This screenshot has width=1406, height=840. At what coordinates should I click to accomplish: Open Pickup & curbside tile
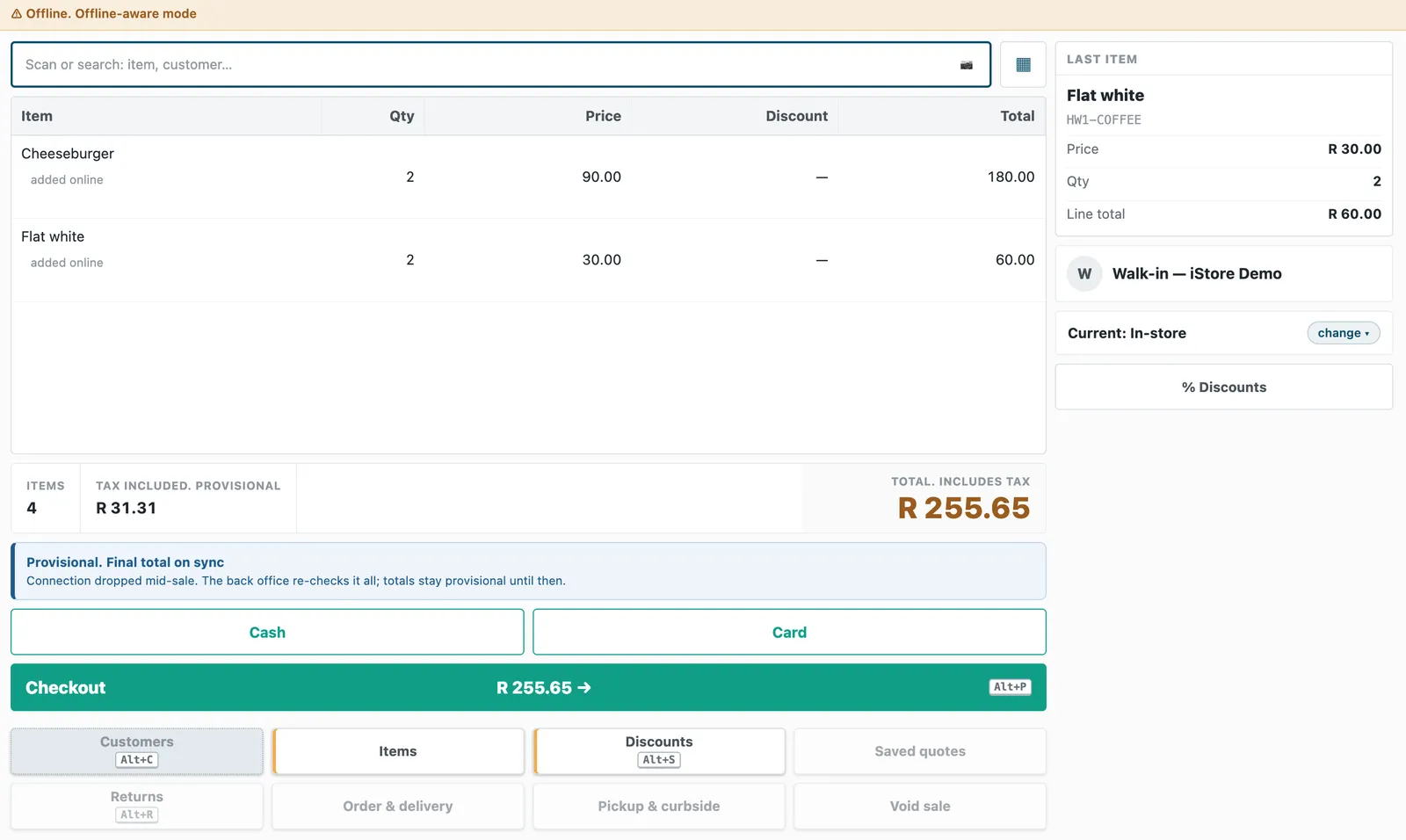(659, 806)
